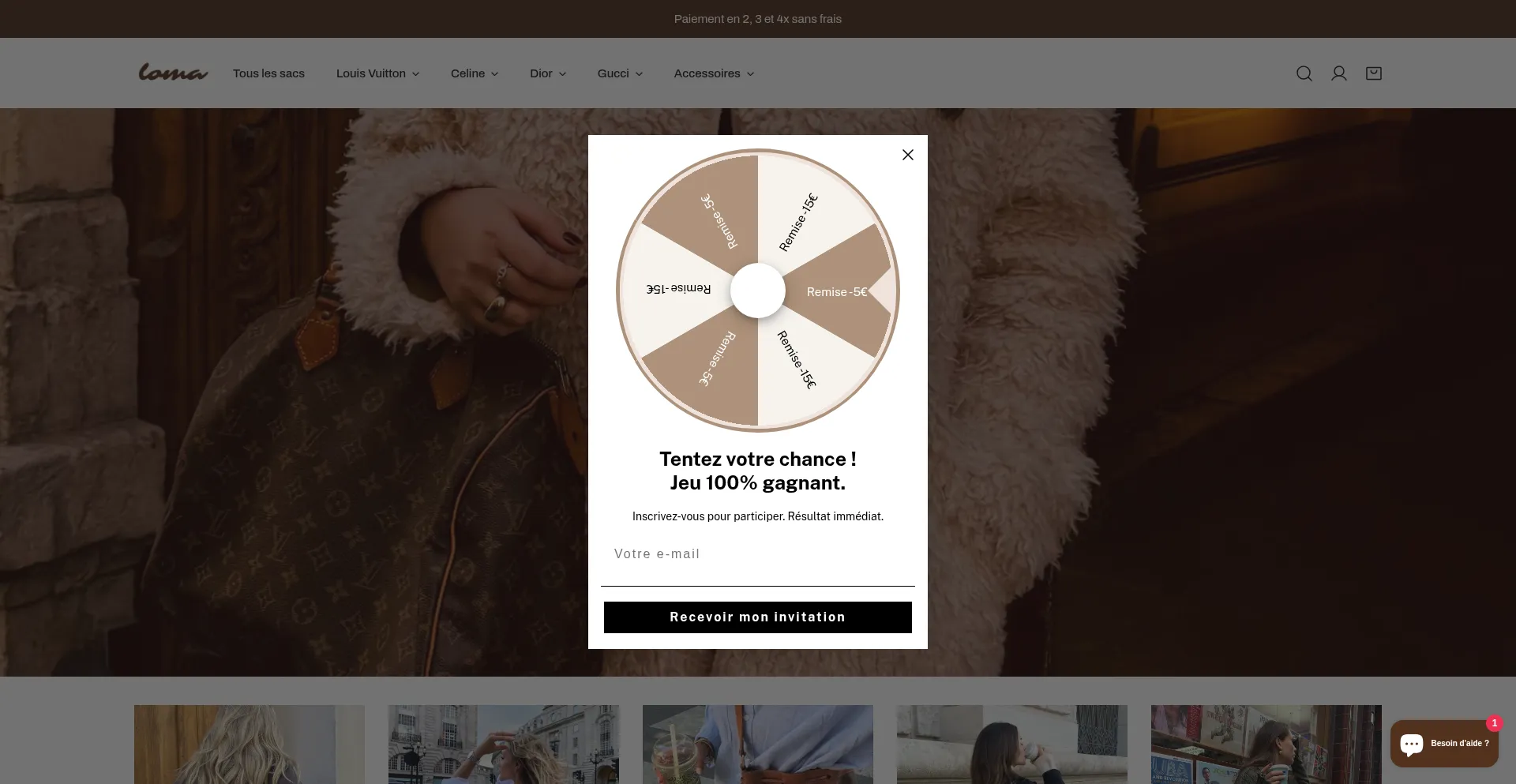Close the spin wheel popup
1516x784 pixels.
(908, 155)
